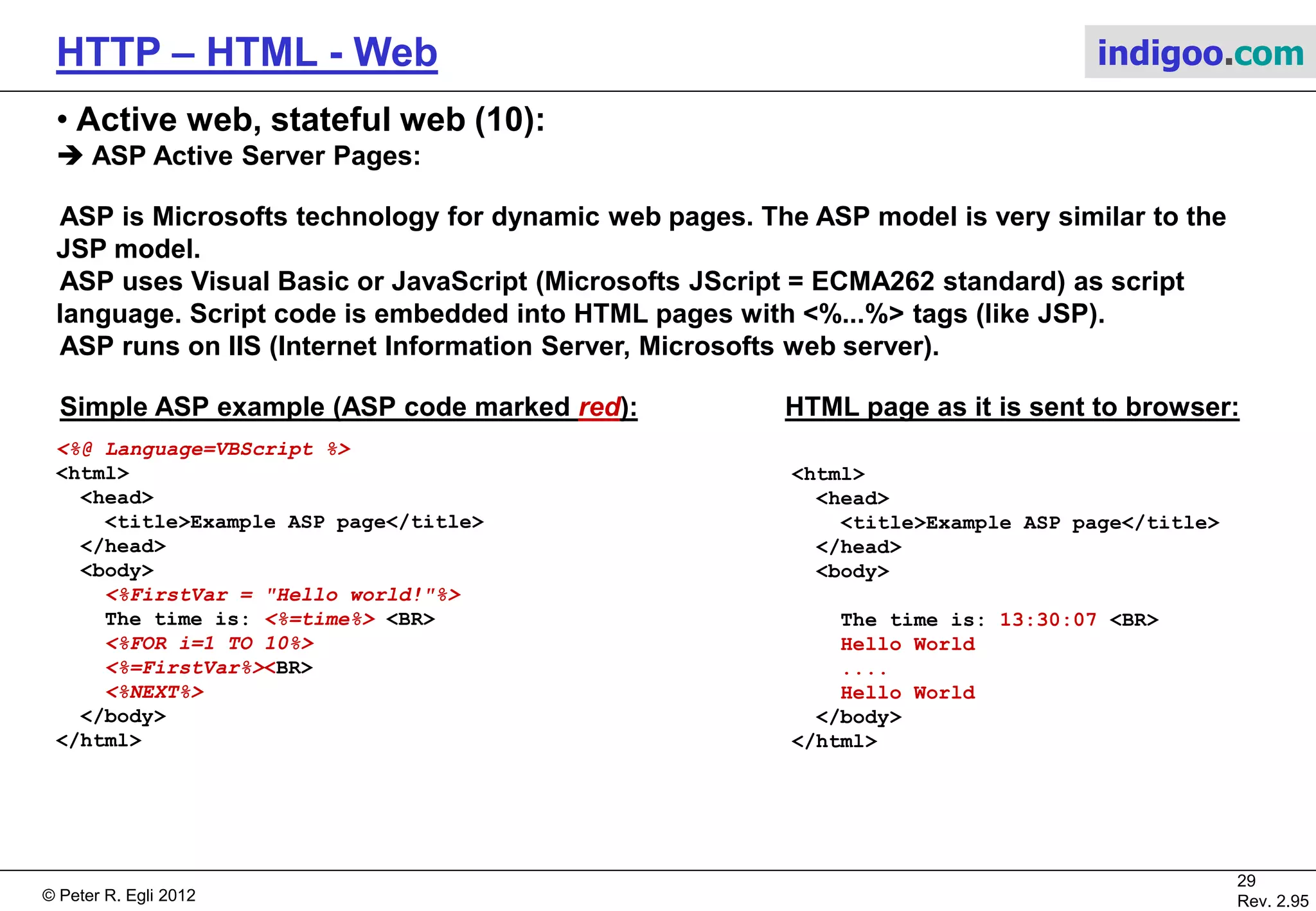1316x911 pixels.
Task: Click the arrow before ASP Active Server Pages
Action: pyautogui.click(x=70, y=156)
